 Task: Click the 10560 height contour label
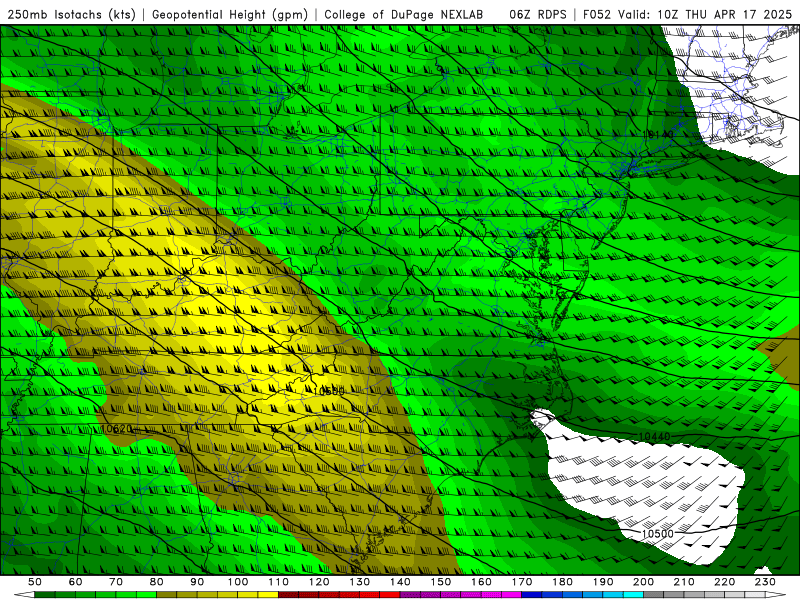point(329,391)
